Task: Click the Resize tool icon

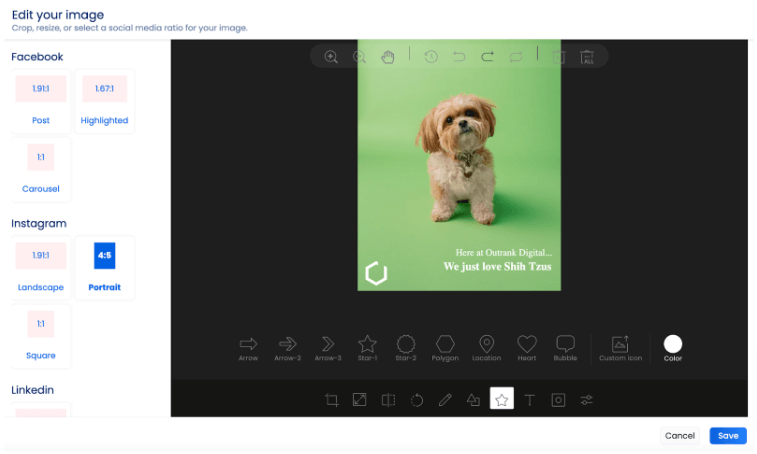Action: (x=360, y=400)
